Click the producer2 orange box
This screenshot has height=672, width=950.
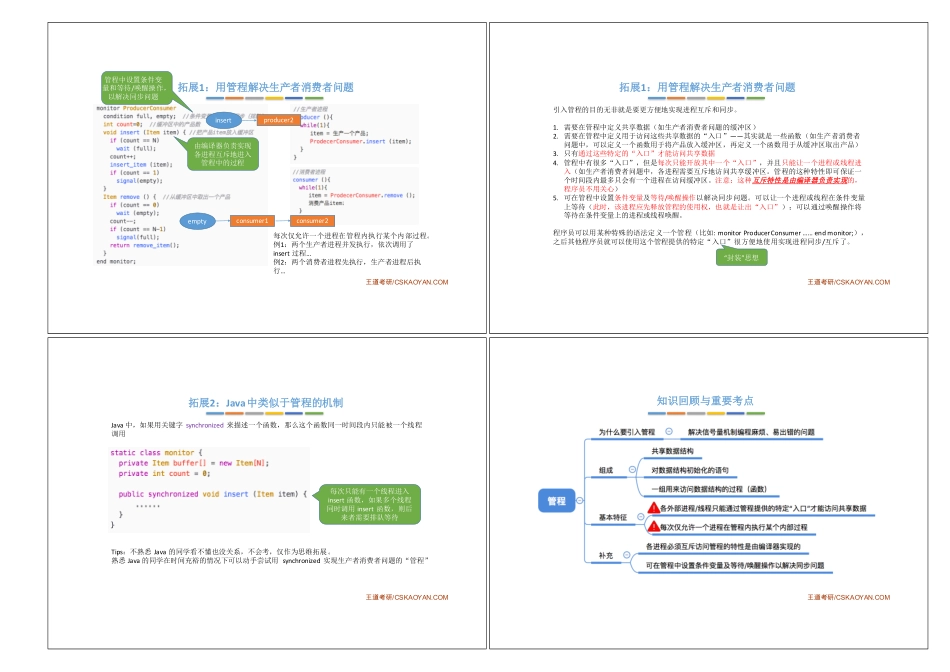(278, 121)
